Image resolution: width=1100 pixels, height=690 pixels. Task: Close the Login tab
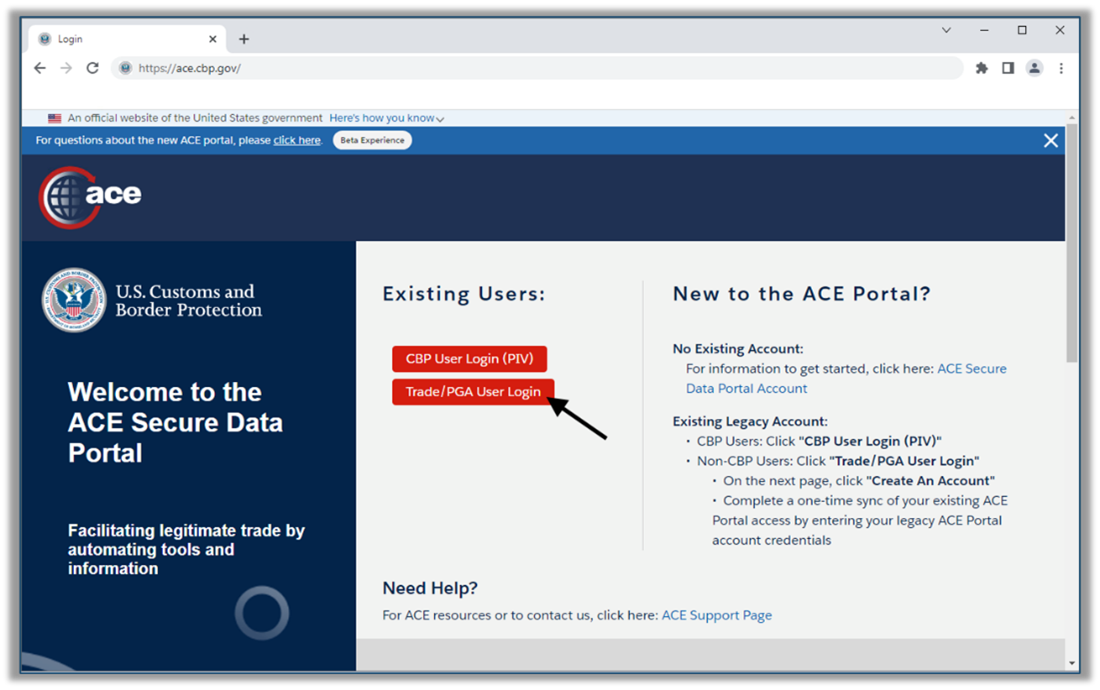[213, 39]
